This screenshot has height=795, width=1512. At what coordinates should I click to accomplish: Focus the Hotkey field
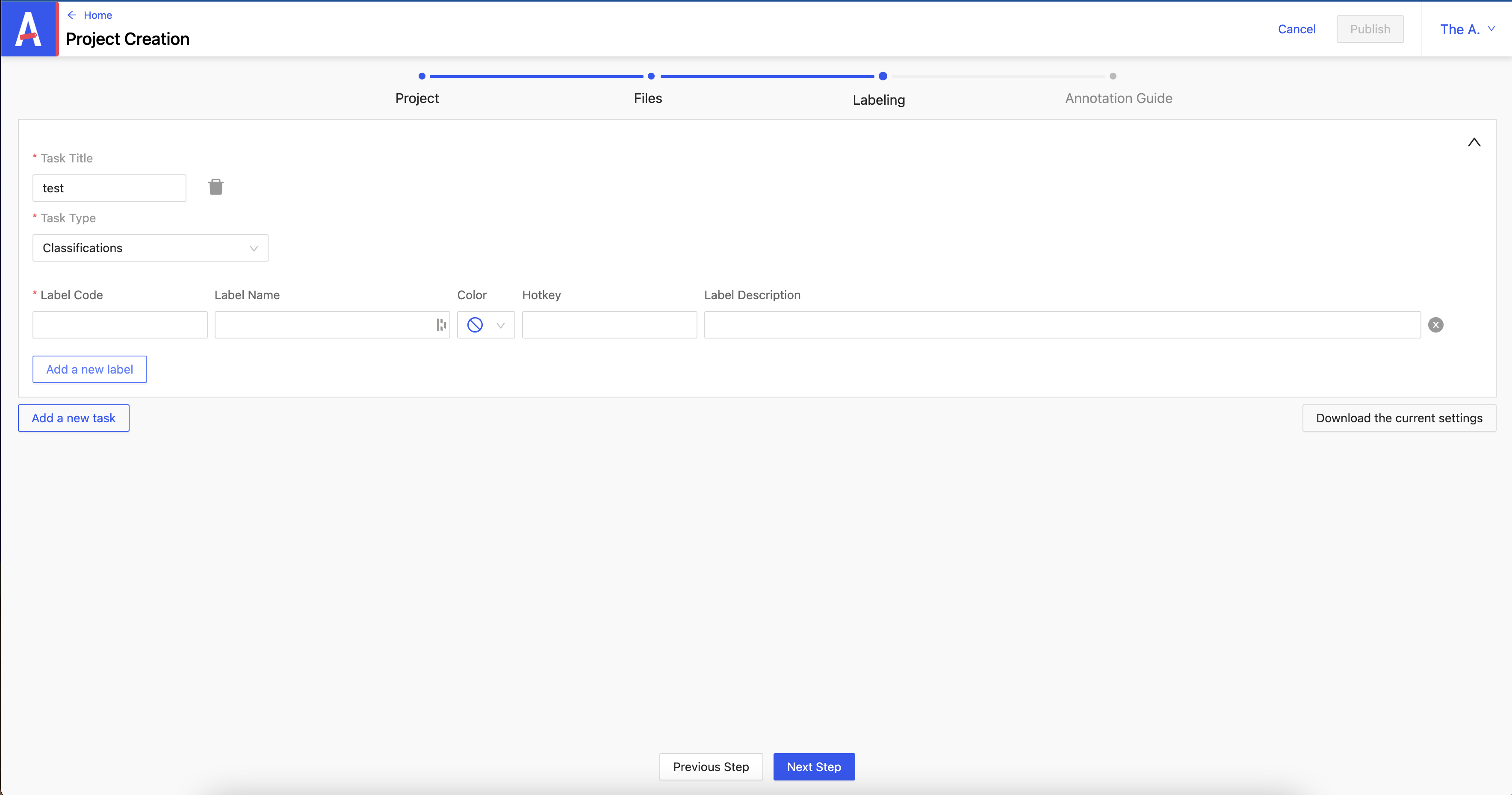pyautogui.click(x=609, y=325)
